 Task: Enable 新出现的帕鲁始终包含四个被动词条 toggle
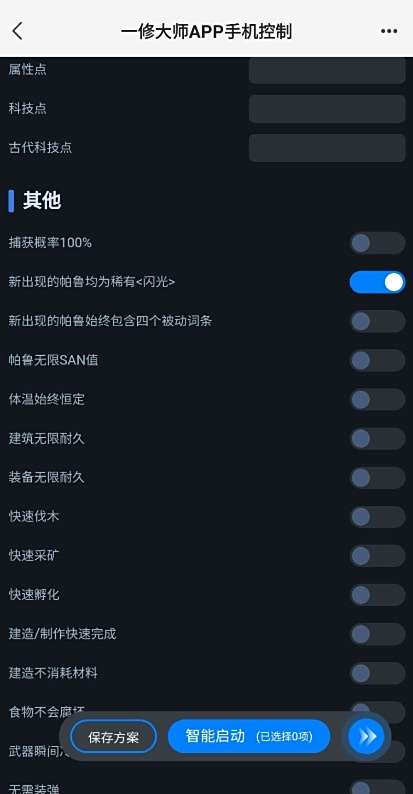[x=377, y=322]
